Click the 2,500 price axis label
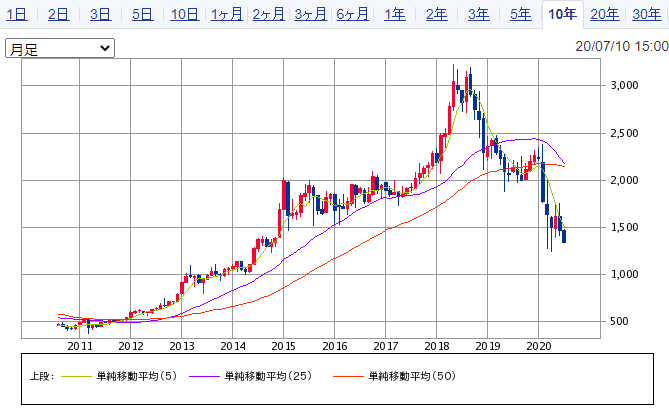The height and width of the screenshot is (408, 669). click(x=624, y=133)
